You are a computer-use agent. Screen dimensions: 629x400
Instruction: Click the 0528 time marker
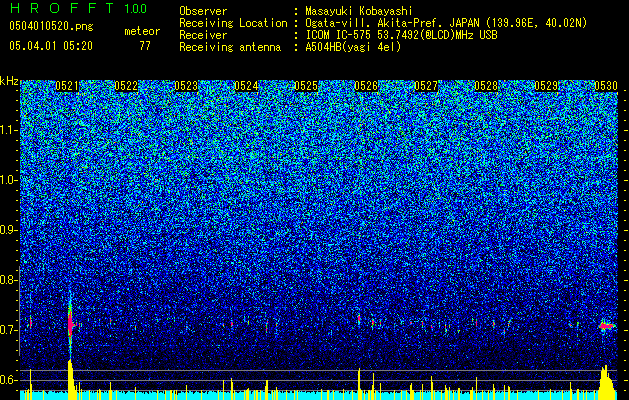tap(486, 86)
